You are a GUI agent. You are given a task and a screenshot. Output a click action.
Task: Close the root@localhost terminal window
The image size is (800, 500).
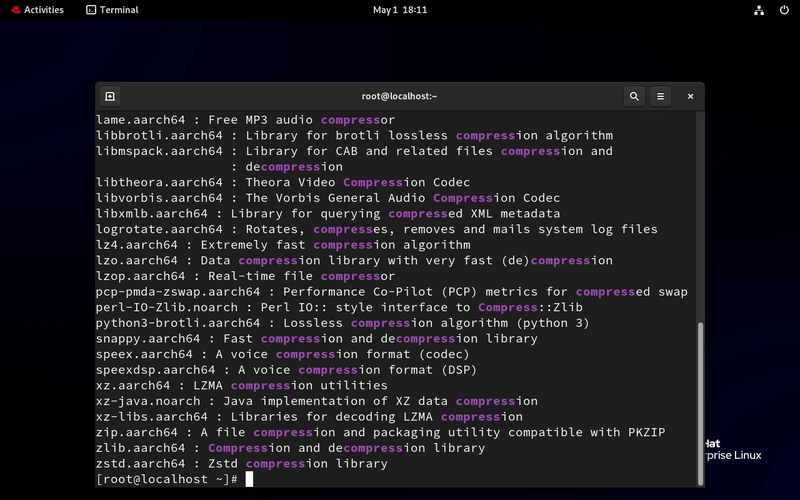(690, 96)
